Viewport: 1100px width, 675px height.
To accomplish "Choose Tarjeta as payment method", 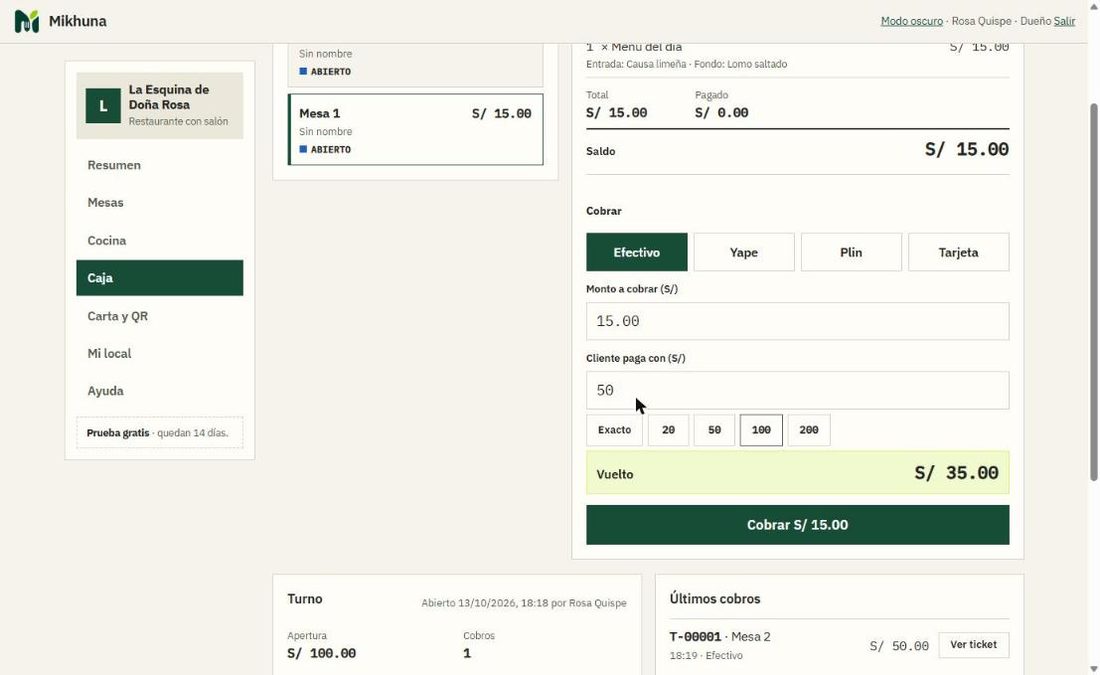I will click(958, 252).
